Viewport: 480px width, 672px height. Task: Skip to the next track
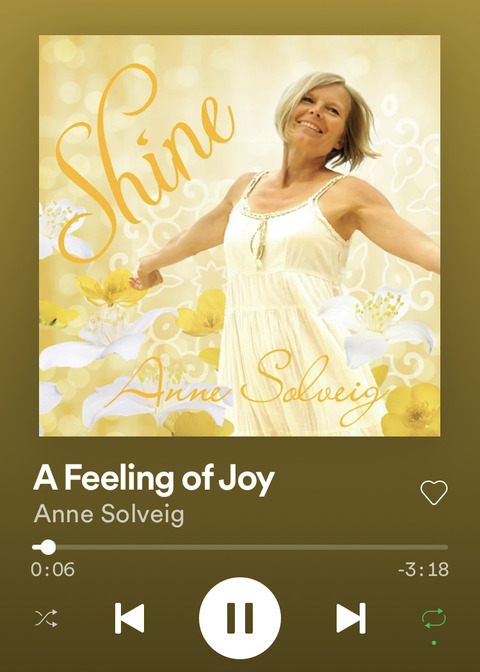[351, 618]
